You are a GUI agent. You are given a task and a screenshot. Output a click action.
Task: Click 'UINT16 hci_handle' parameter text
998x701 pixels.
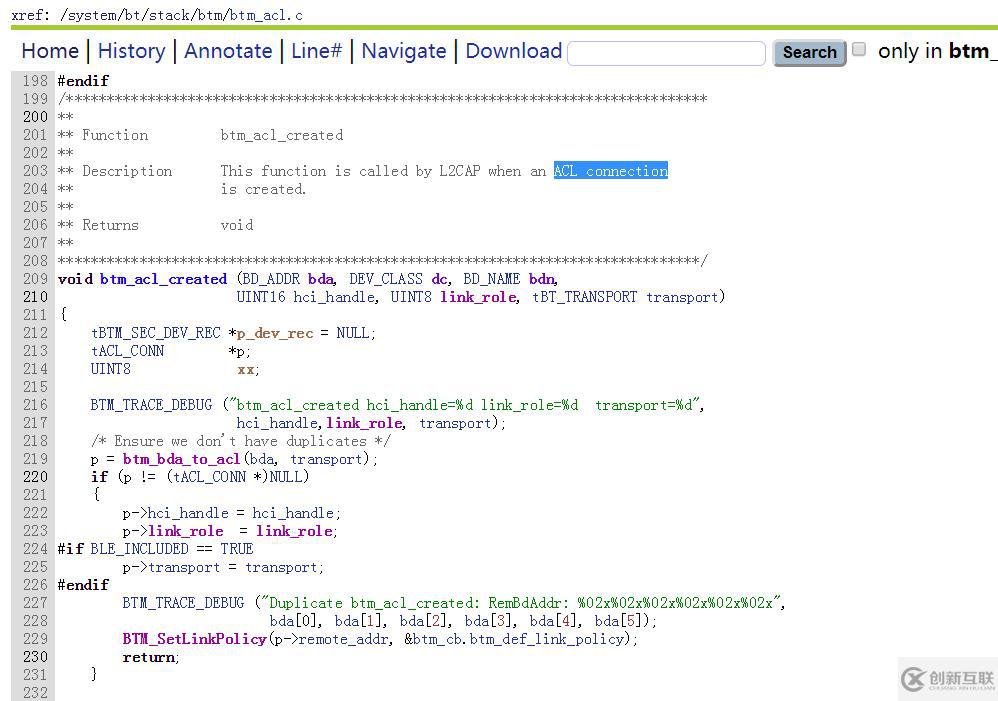307,297
